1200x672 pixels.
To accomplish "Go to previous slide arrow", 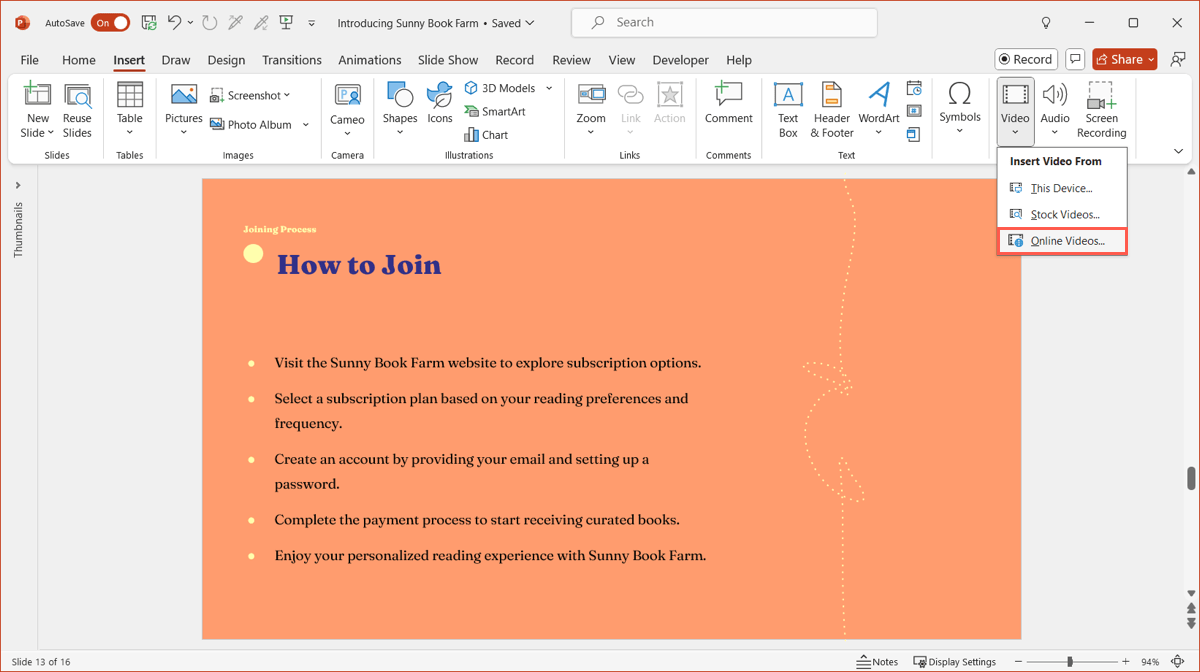I will click(1191, 608).
